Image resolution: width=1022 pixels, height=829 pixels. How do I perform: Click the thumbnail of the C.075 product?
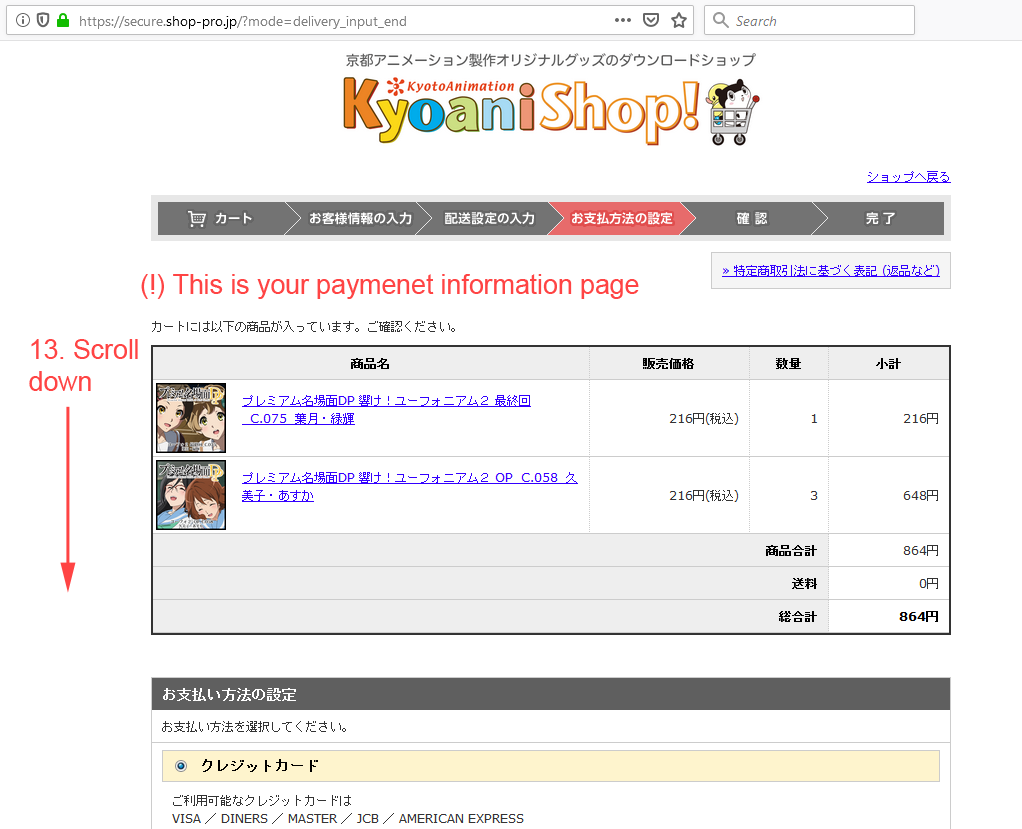point(191,418)
